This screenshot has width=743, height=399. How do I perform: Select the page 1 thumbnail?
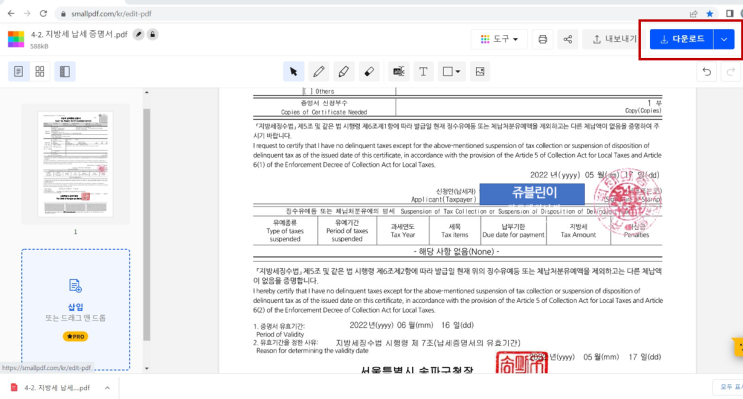[x=75, y=164]
